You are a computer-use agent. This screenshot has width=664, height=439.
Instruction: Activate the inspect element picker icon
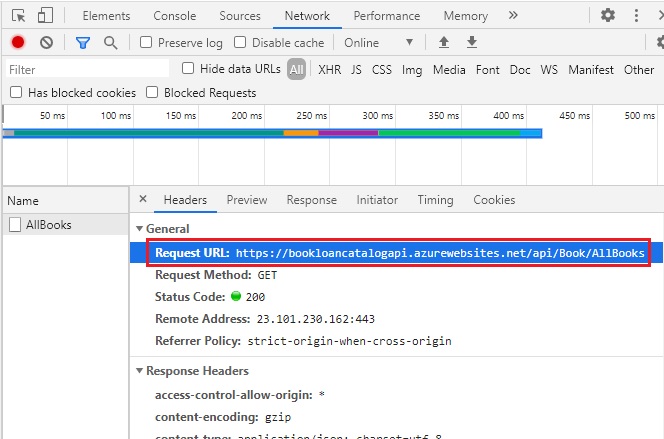(19, 16)
